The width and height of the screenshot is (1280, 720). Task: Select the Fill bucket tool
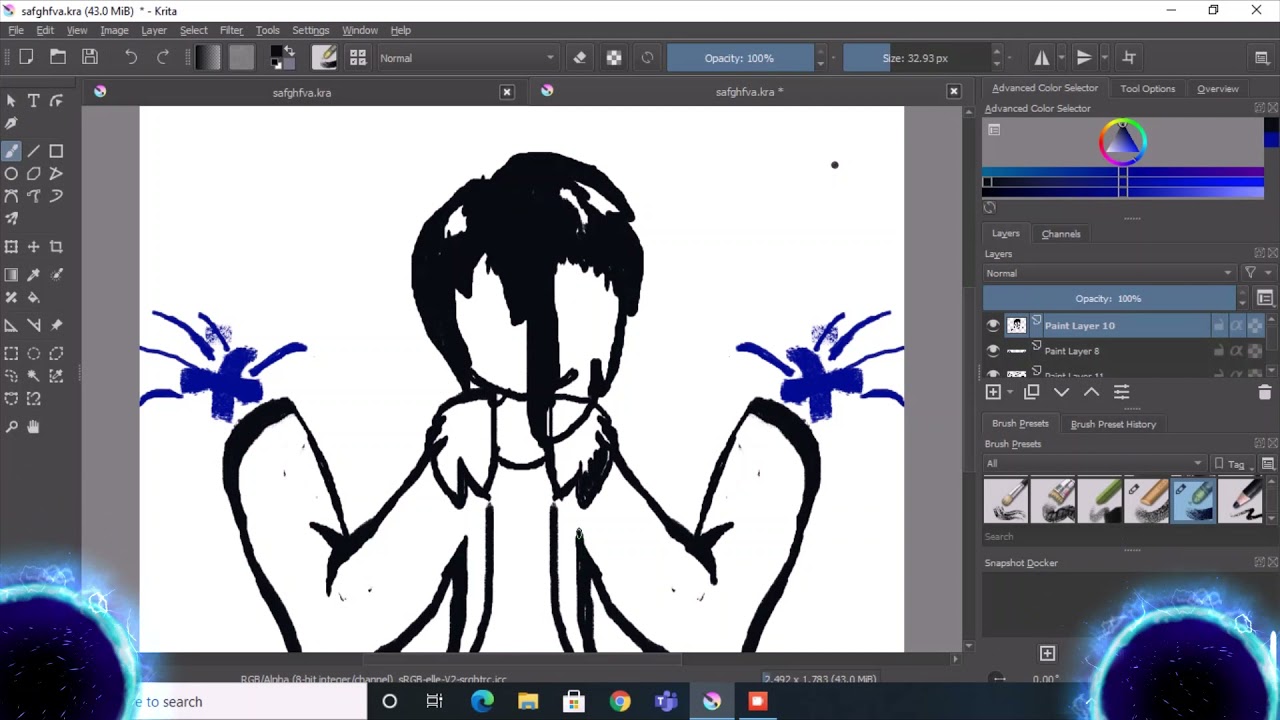click(x=33, y=297)
